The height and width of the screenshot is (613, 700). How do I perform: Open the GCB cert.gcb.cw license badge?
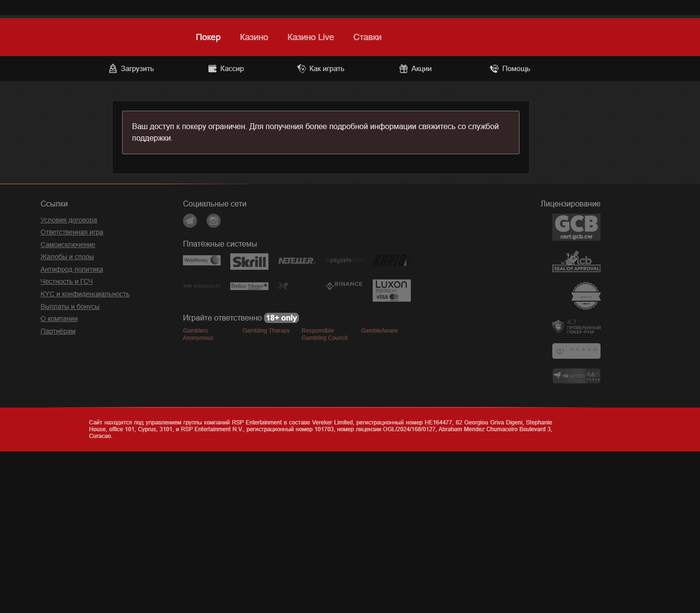pos(576,227)
